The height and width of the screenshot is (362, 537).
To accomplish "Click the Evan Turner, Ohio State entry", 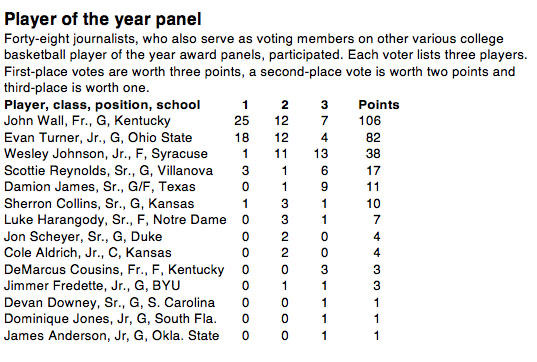I will (x=192, y=137).
